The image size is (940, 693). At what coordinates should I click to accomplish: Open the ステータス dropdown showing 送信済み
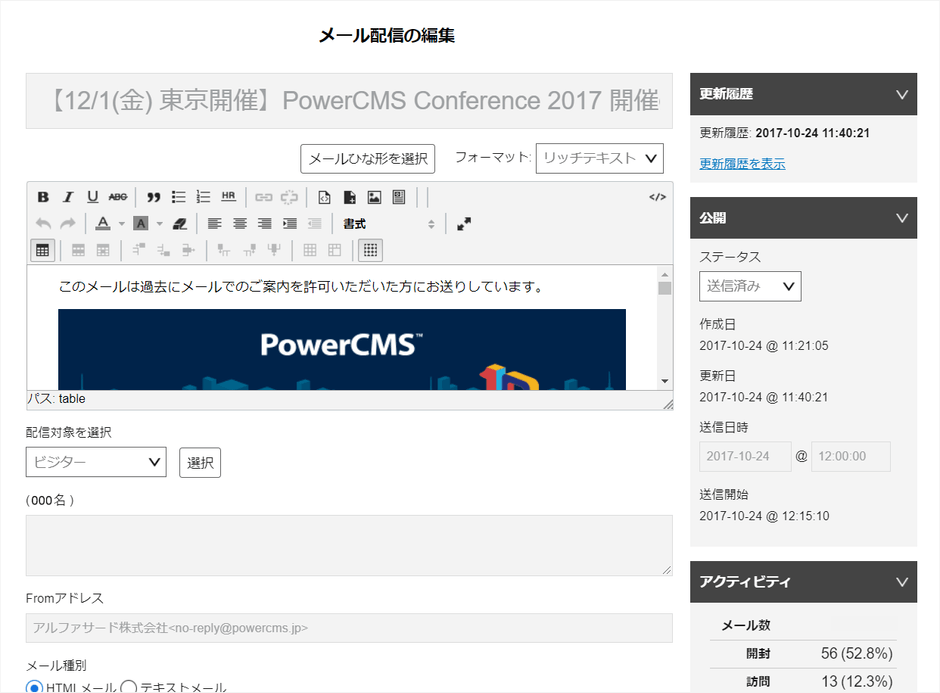point(749,286)
